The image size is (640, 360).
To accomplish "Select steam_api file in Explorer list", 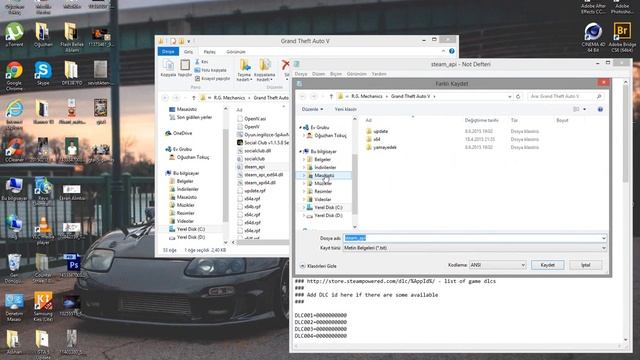I will (254, 167).
